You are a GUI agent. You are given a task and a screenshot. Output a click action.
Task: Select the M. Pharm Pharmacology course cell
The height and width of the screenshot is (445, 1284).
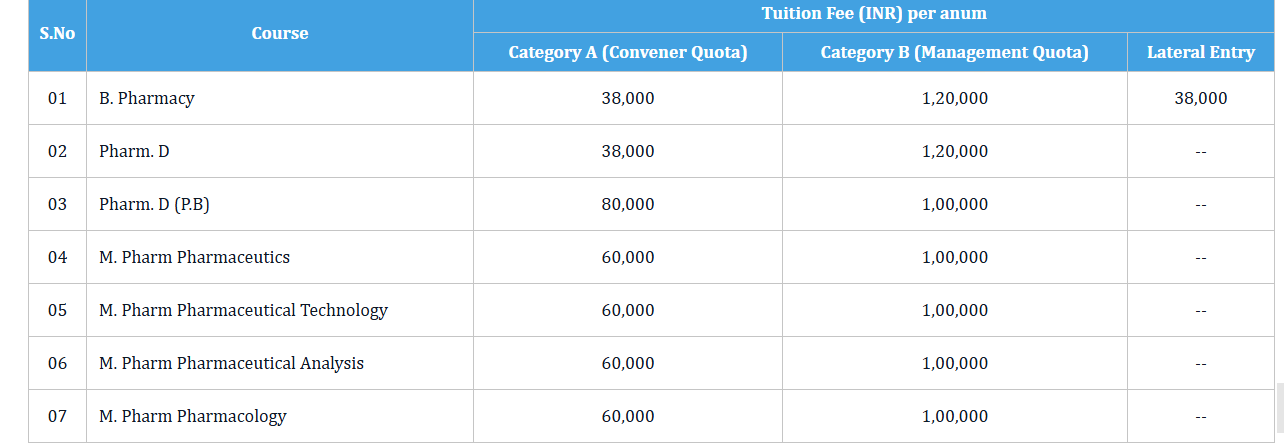pos(193,416)
